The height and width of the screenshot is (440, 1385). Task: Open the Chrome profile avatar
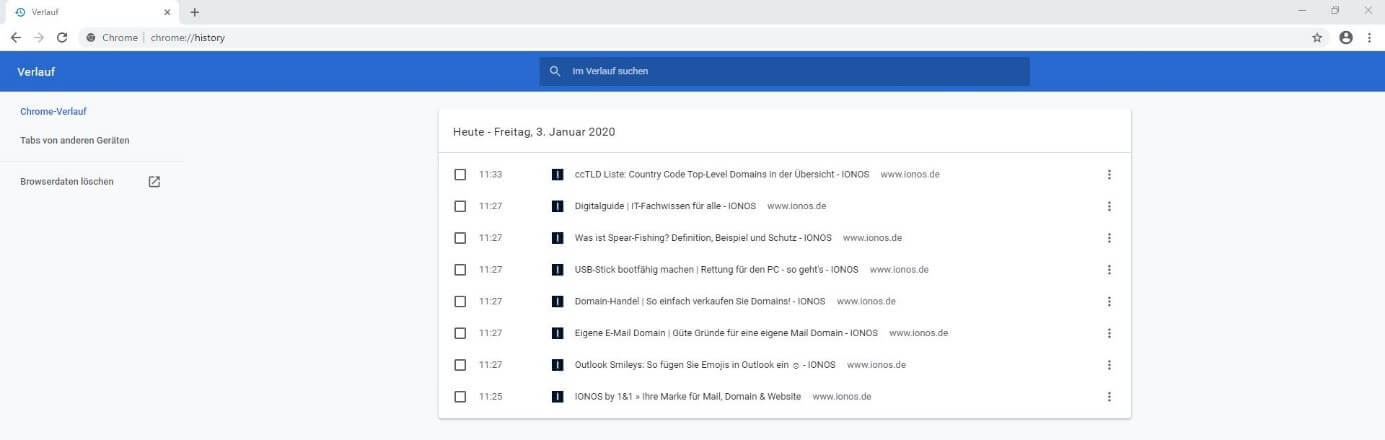click(x=1346, y=37)
